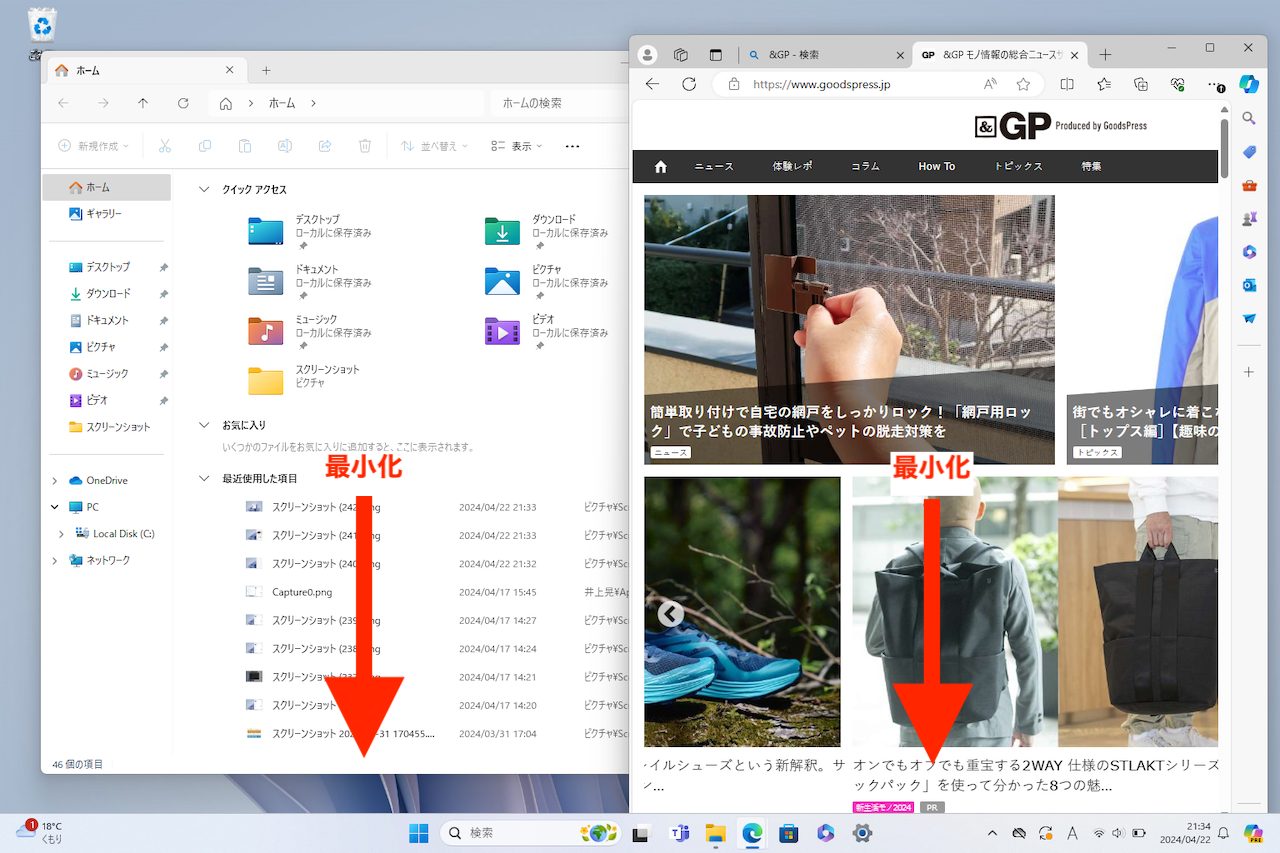Open Edge sidebar Tools briefcase icon
This screenshot has height=853, width=1280.
click(x=1249, y=185)
